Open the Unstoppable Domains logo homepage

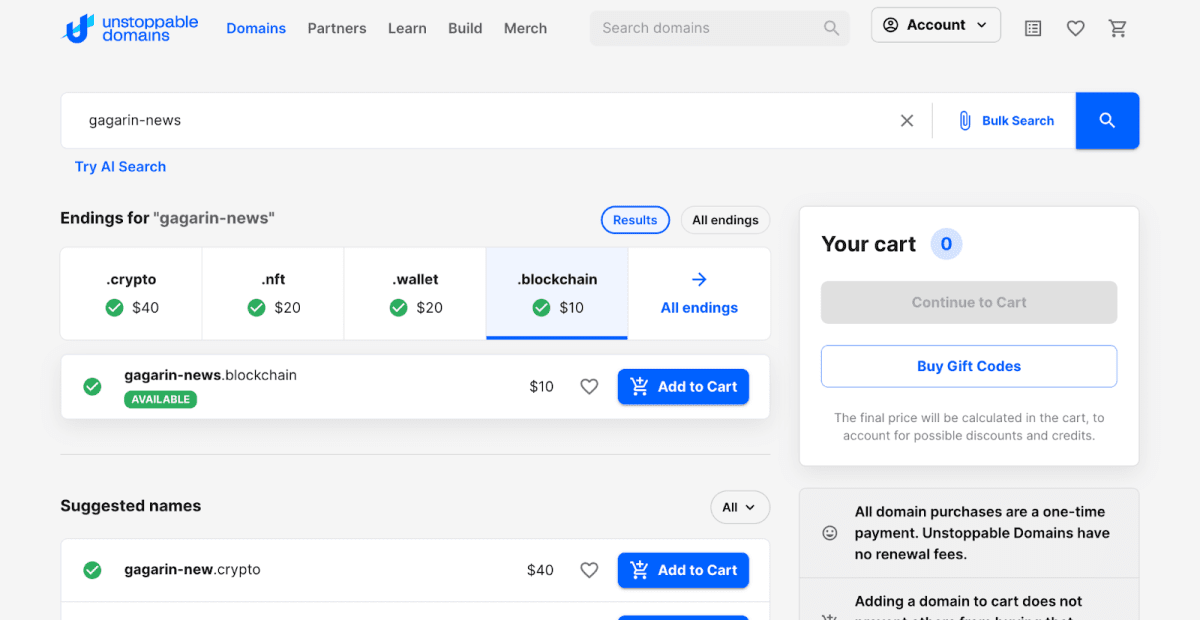130,28
